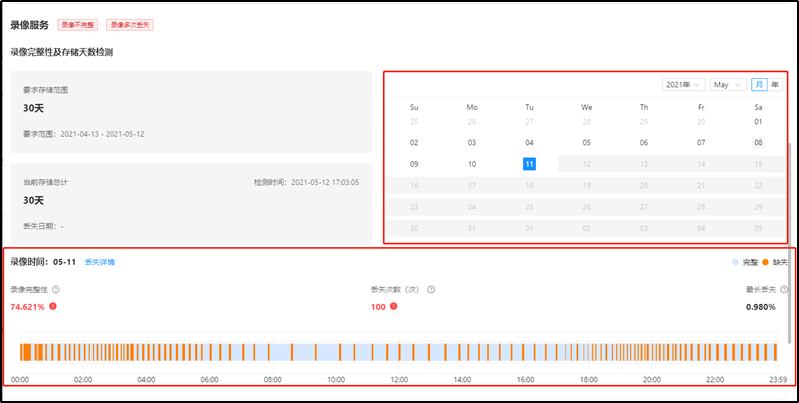Click the recording timeline bar at 10:00
The width and height of the screenshot is (799, 403).
(336, 352)
